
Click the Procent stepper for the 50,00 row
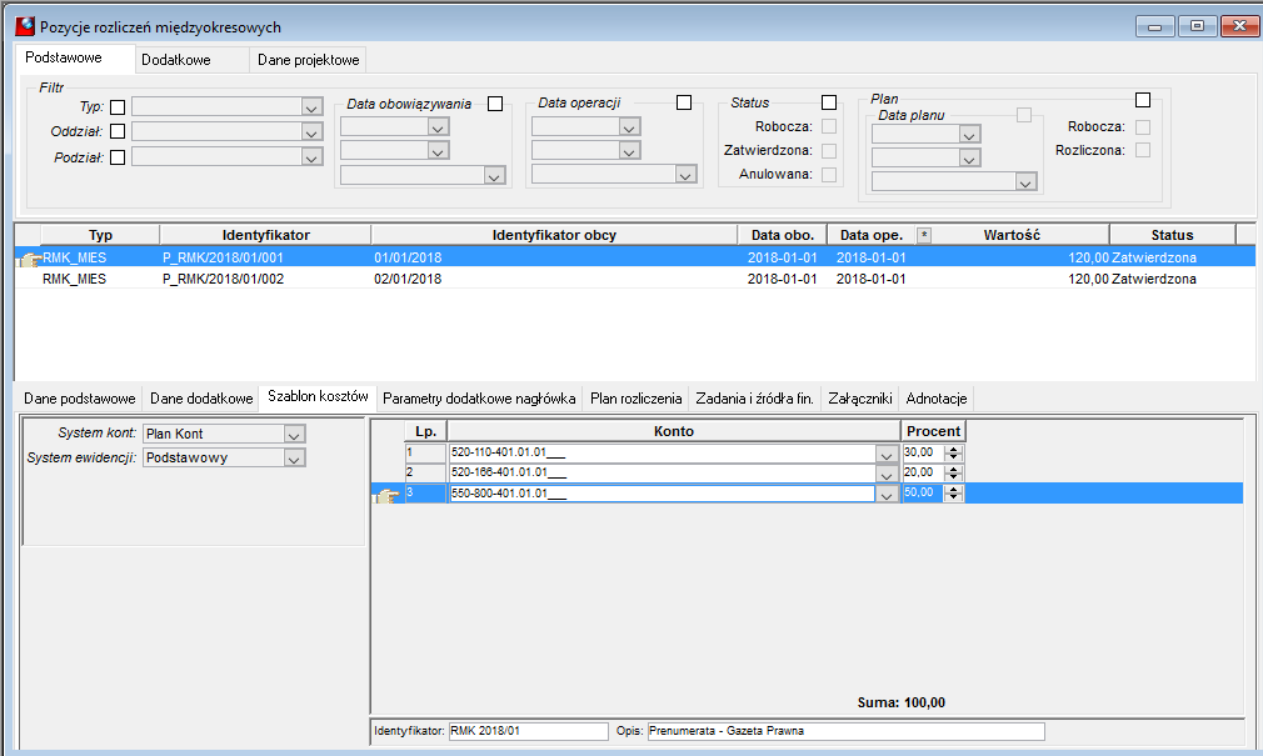(954, 493)
